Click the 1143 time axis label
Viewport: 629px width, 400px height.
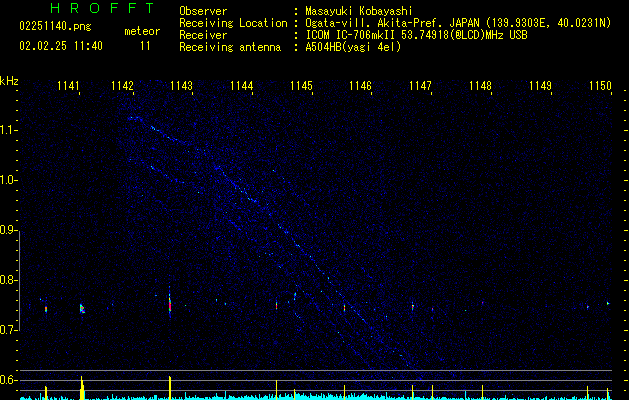tap(181, 86)
